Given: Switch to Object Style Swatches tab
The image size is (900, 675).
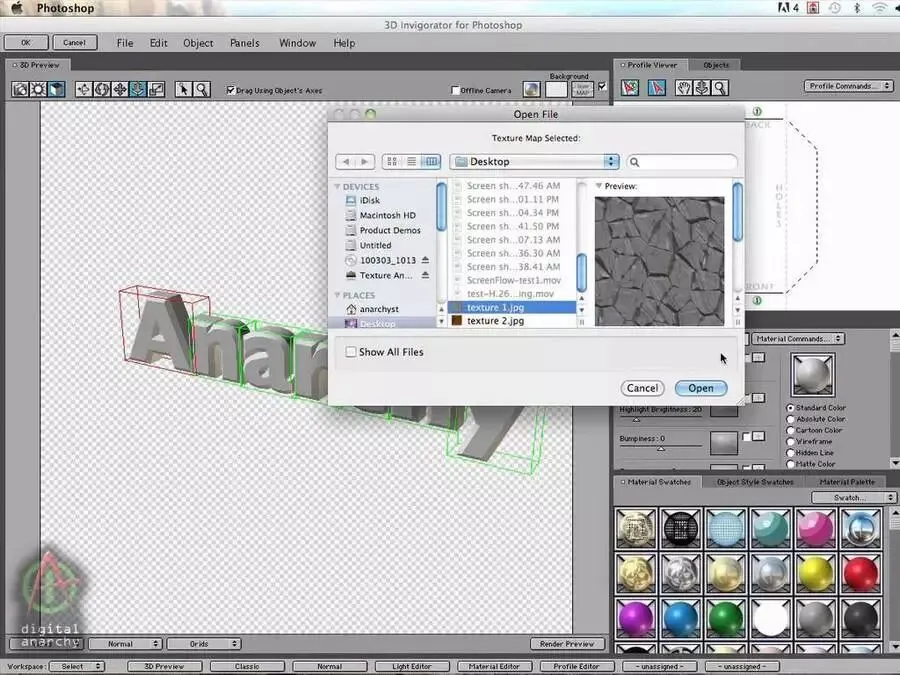Looking at the screenshot, I should (x=755, y=482).
